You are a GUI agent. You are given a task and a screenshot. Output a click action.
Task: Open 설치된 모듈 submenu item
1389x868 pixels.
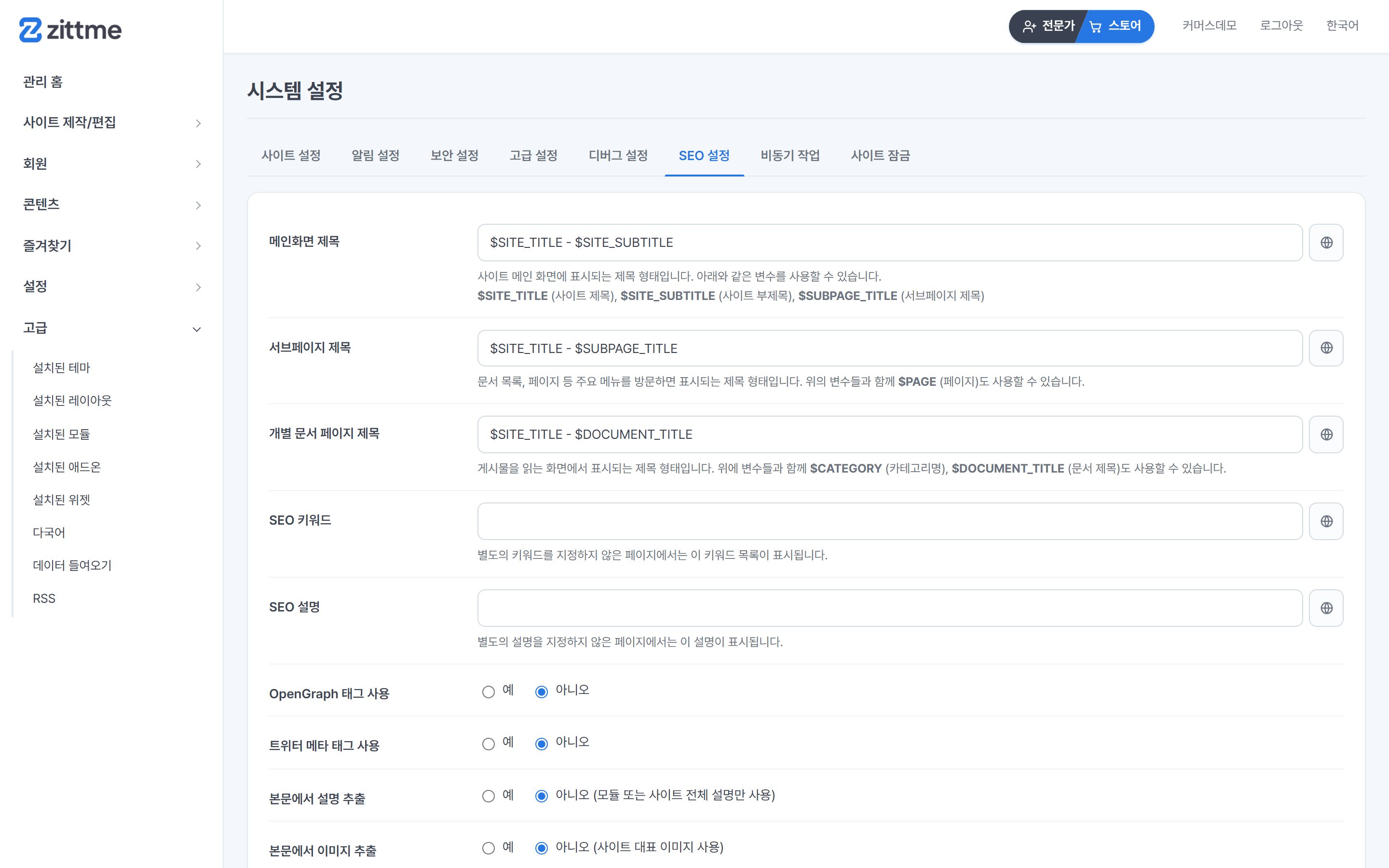point(61,434)
